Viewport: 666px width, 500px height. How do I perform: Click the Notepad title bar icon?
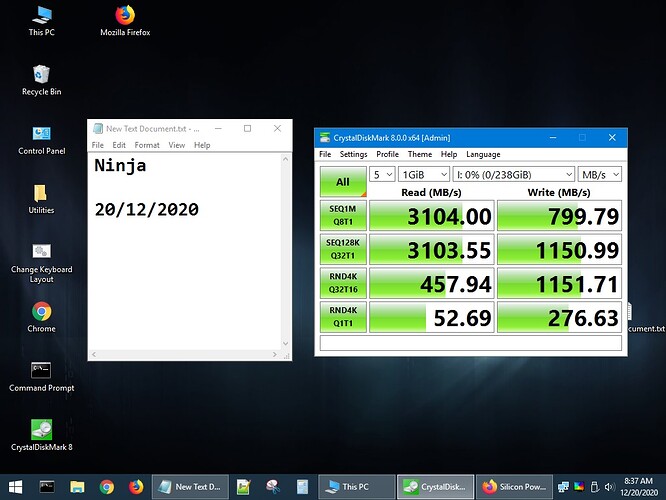coord(98,128)
